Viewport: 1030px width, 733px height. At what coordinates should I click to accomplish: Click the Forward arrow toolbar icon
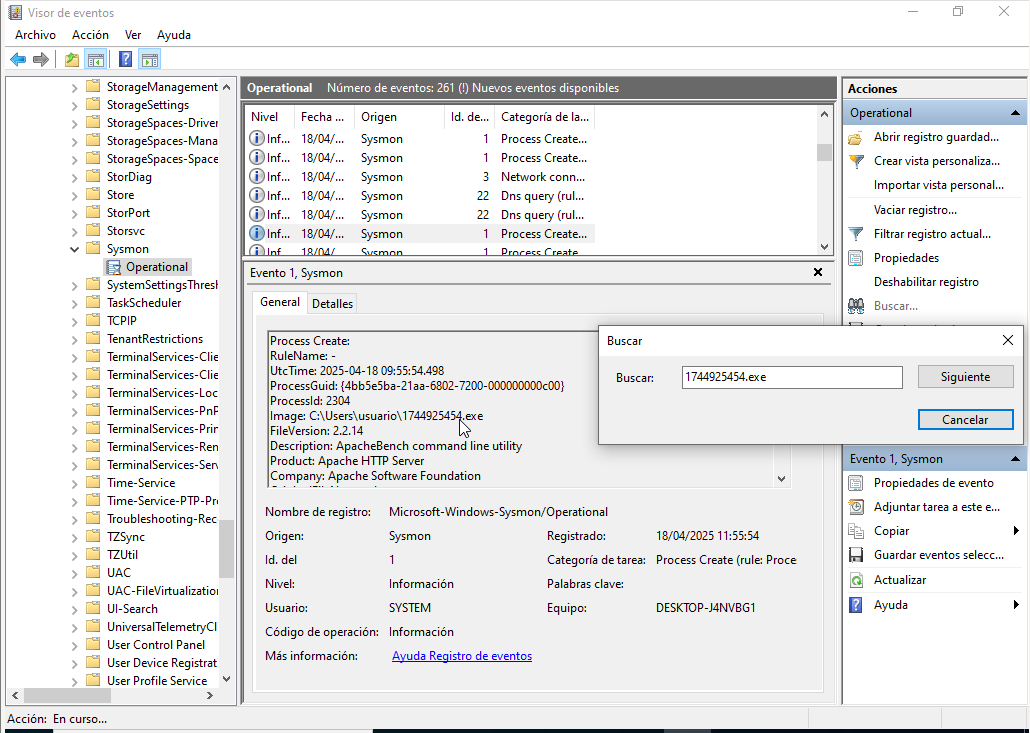click(41, 60)
